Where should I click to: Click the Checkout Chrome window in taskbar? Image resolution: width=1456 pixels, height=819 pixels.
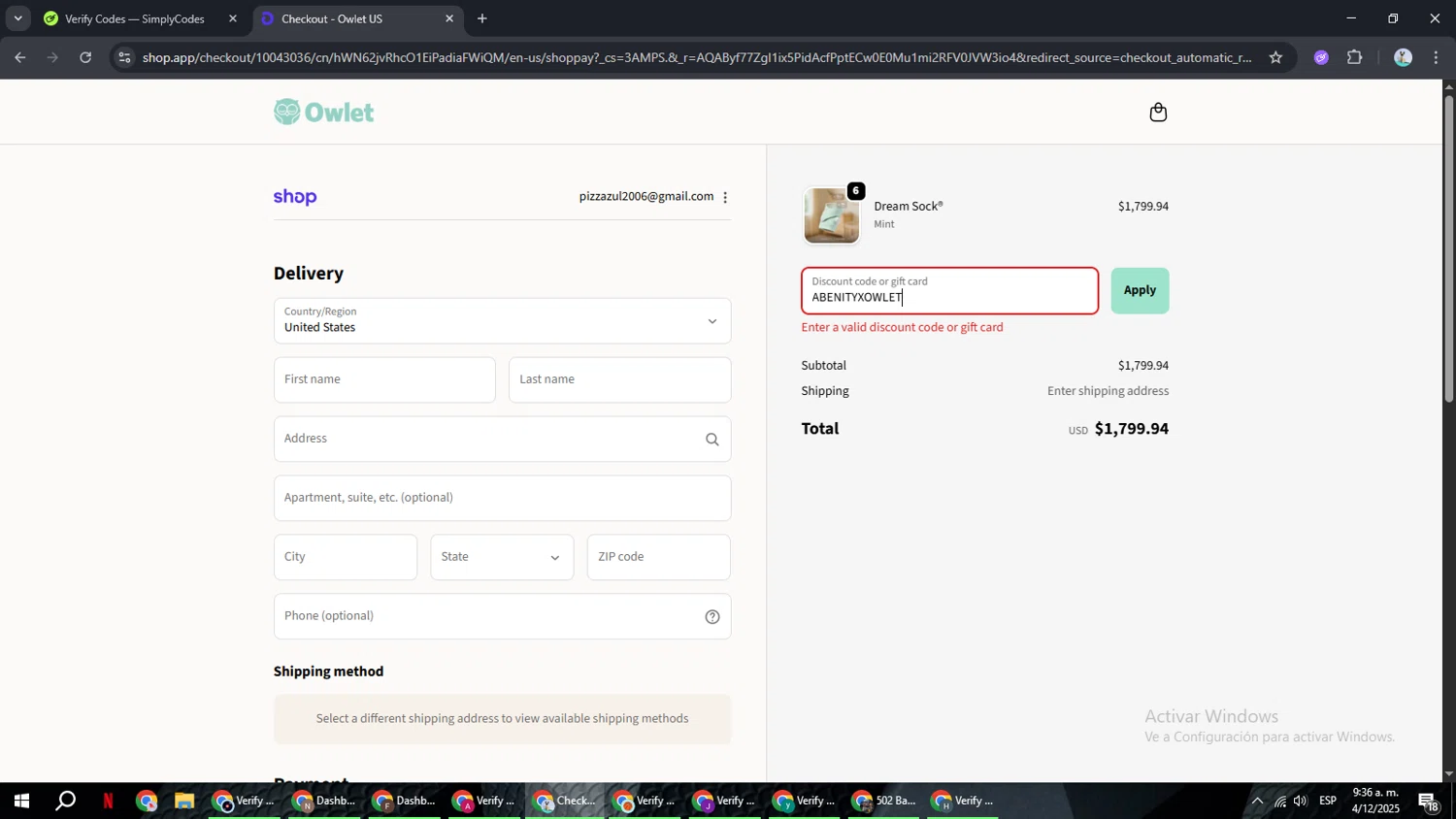click(x=564, y=802)
